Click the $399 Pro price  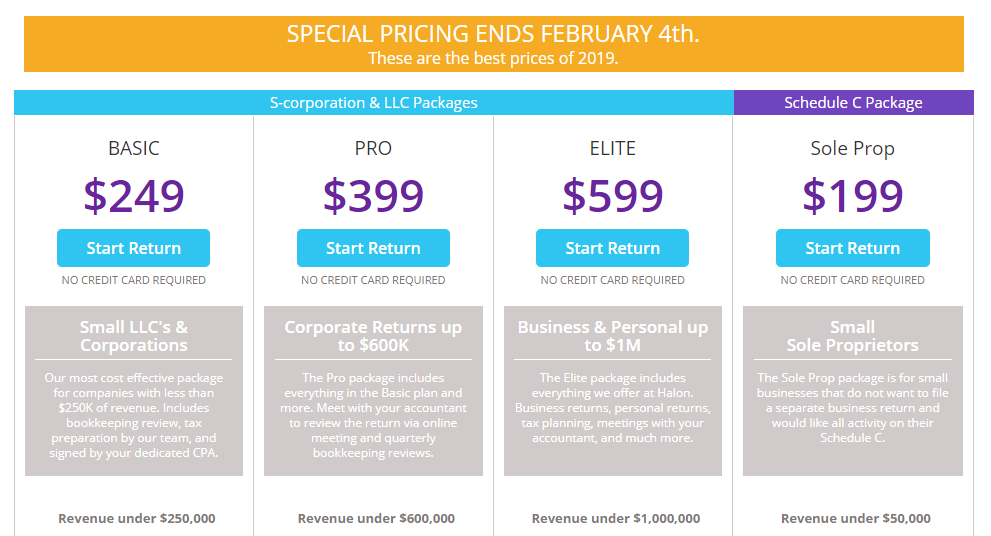point(373,195)
